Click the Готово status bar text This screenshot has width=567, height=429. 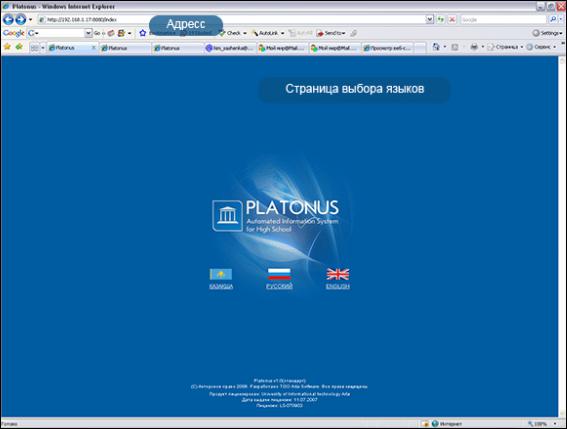[10, 424]
